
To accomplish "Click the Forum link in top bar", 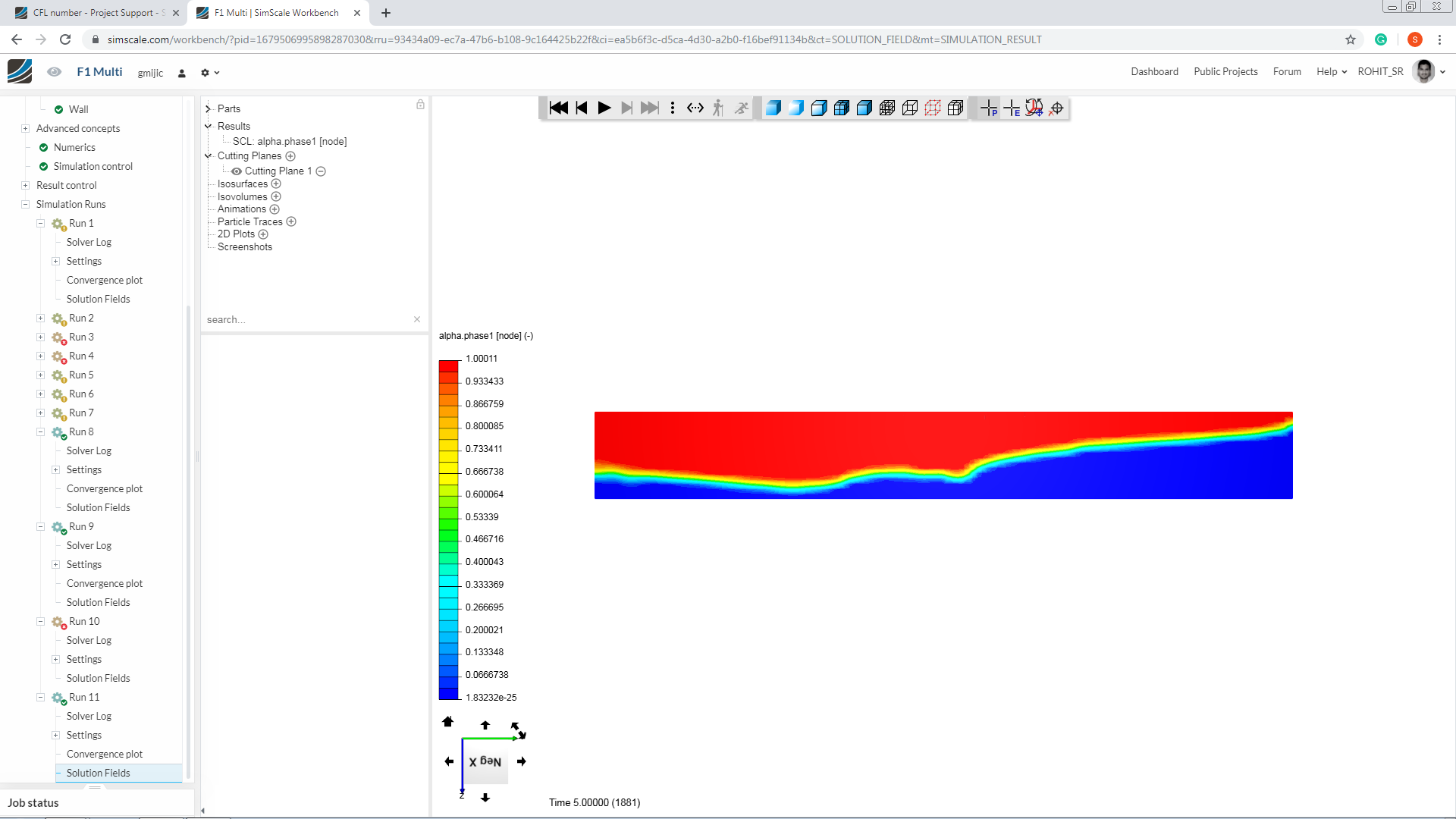I will click(1287, 71).
